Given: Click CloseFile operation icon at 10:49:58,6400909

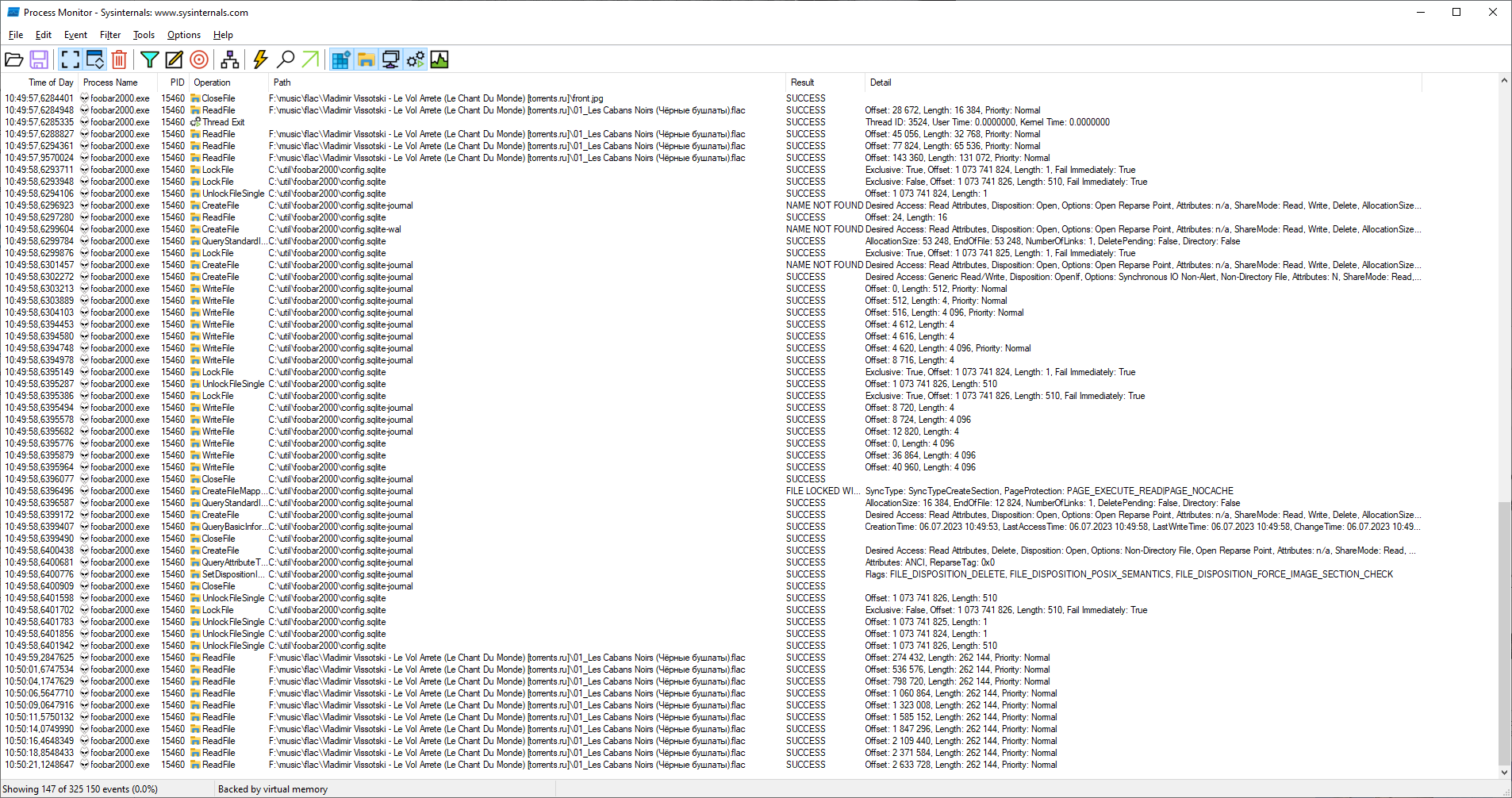Looking at the screenshot, I should [x=195, y=586].
